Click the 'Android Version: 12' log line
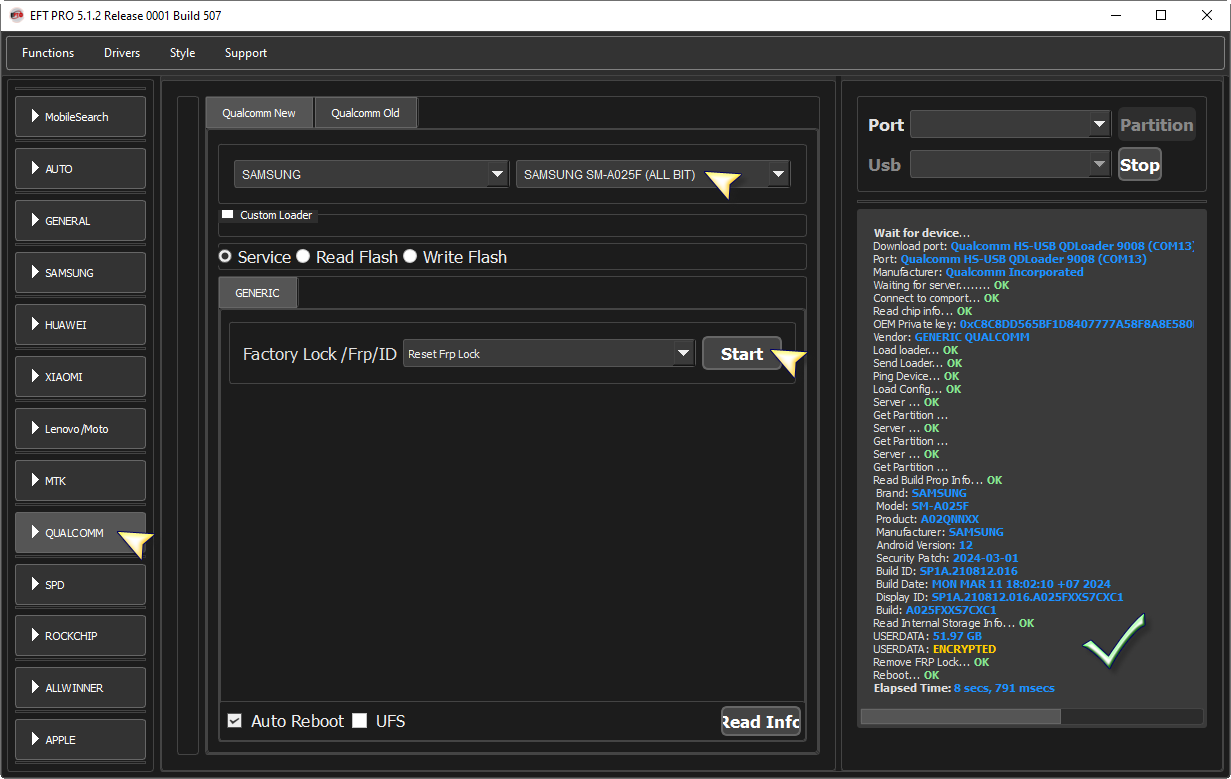Image resolution: width=1231 pixels, height=779 pixels. [924, 545]
